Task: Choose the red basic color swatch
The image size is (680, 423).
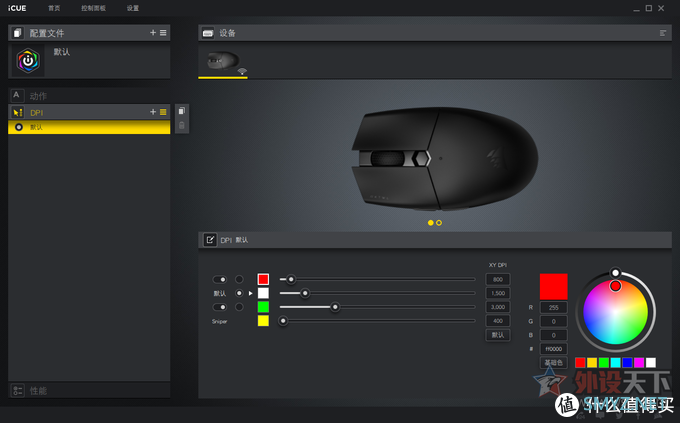Action: point(580,362)
